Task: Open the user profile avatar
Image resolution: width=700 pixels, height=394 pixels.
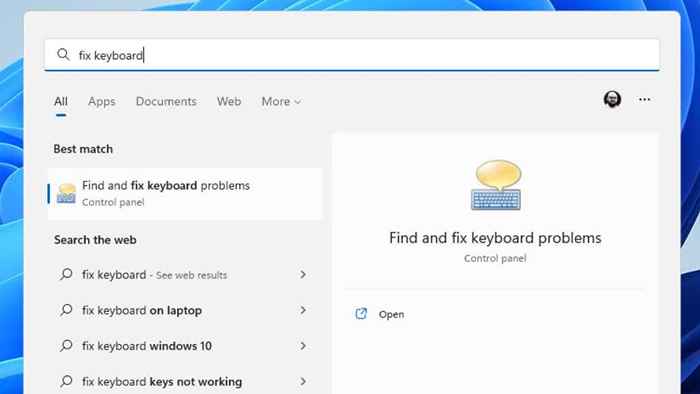Action: tap(612, 100)
